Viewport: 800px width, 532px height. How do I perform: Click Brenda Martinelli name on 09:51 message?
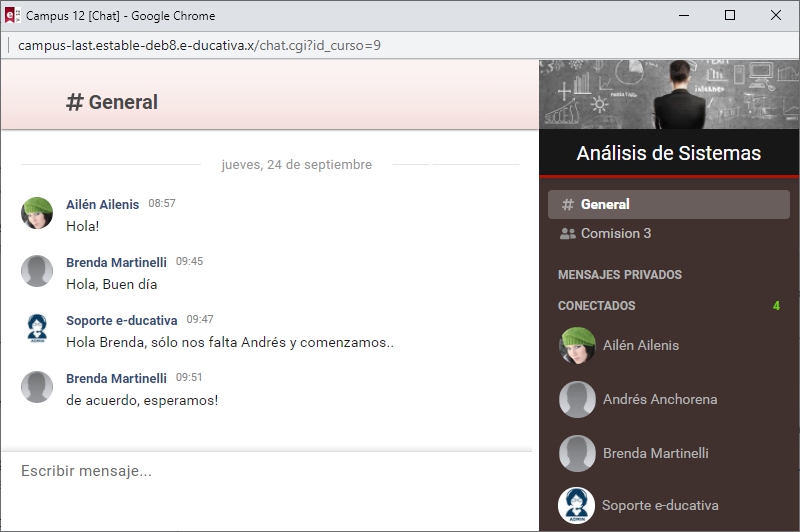[116, 378]
